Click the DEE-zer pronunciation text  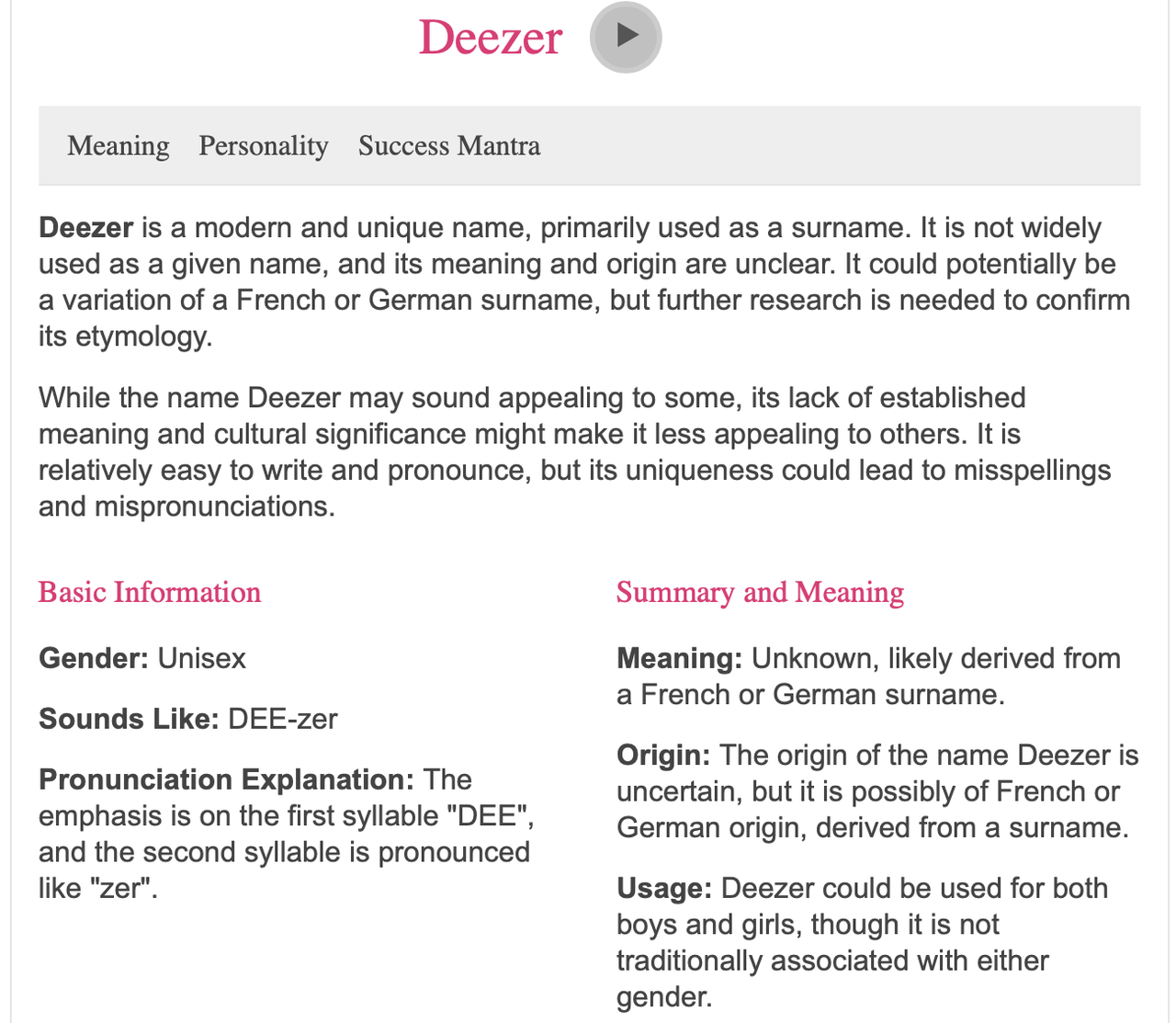click(283, 719)
